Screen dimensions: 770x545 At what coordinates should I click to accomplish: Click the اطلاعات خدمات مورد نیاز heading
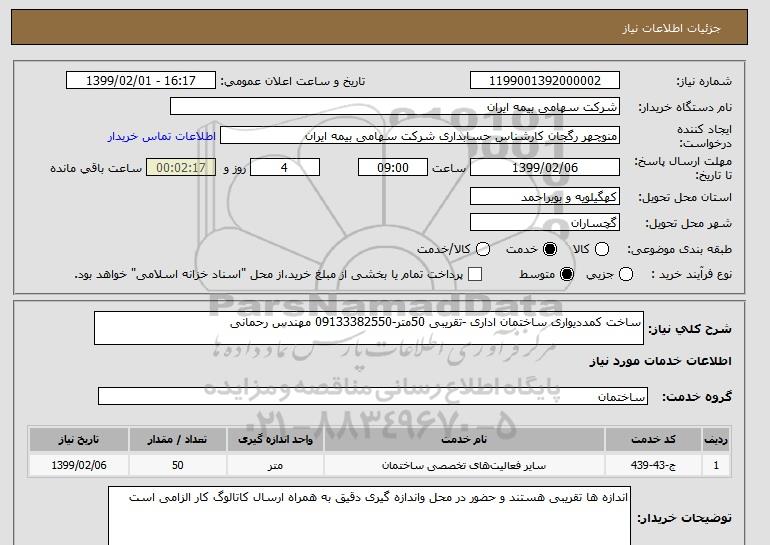pos(660,362)
